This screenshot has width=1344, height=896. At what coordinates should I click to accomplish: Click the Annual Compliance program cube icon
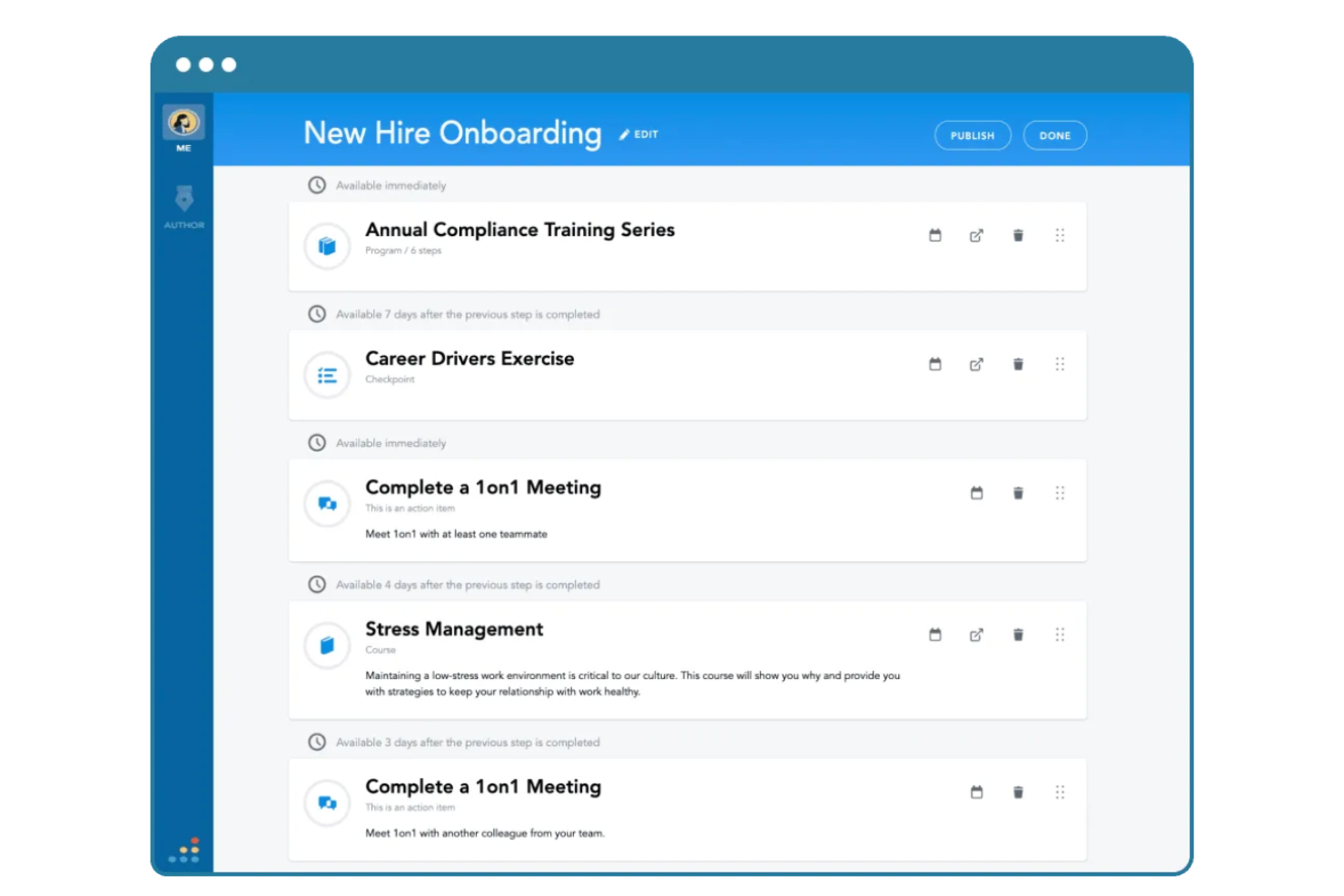(327, 246)
